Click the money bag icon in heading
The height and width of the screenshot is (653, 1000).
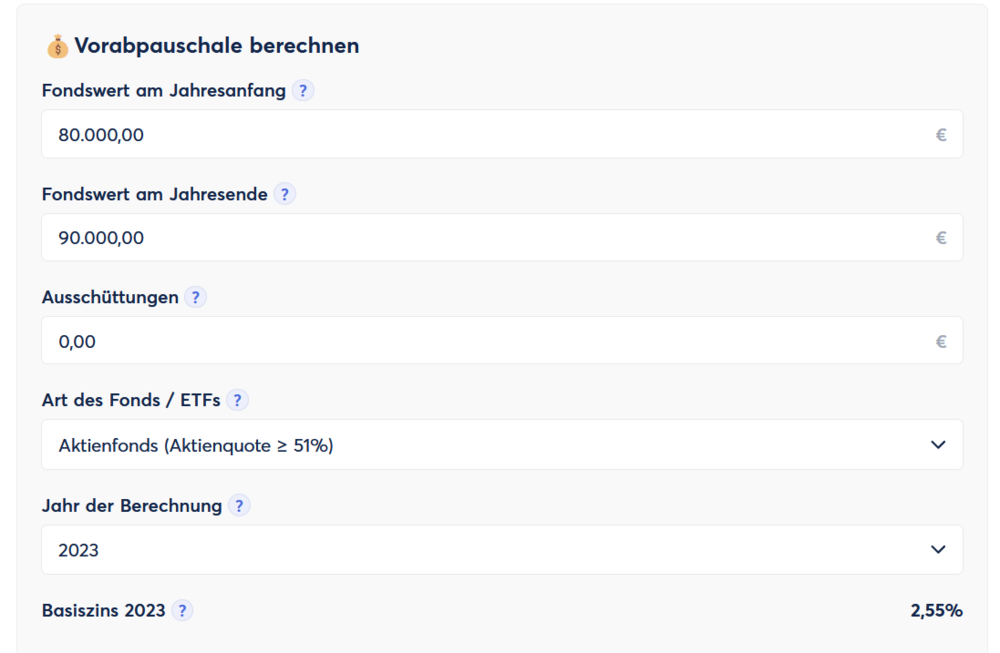[58, 46]
